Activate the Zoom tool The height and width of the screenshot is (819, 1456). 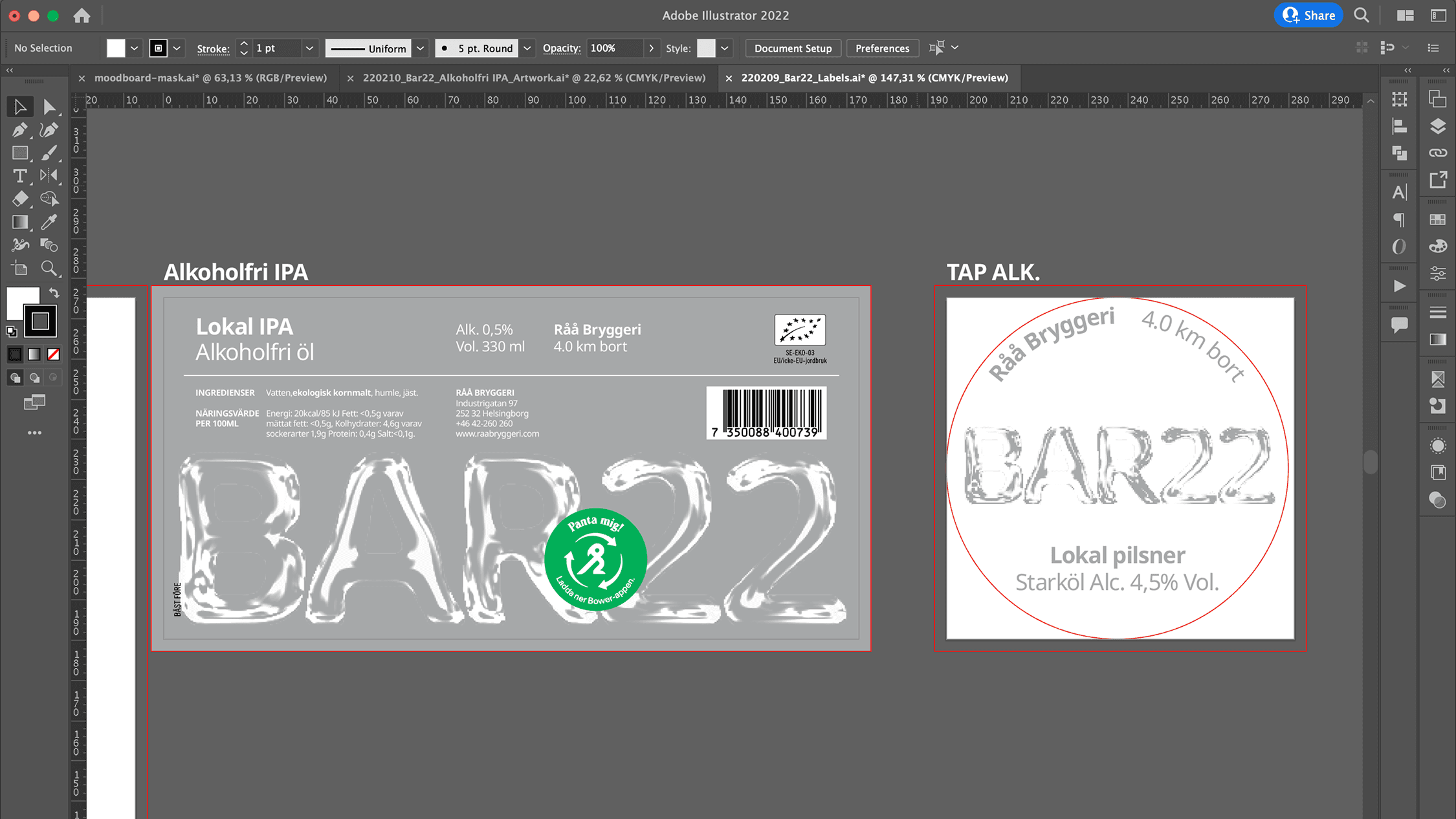click(49, 268)
